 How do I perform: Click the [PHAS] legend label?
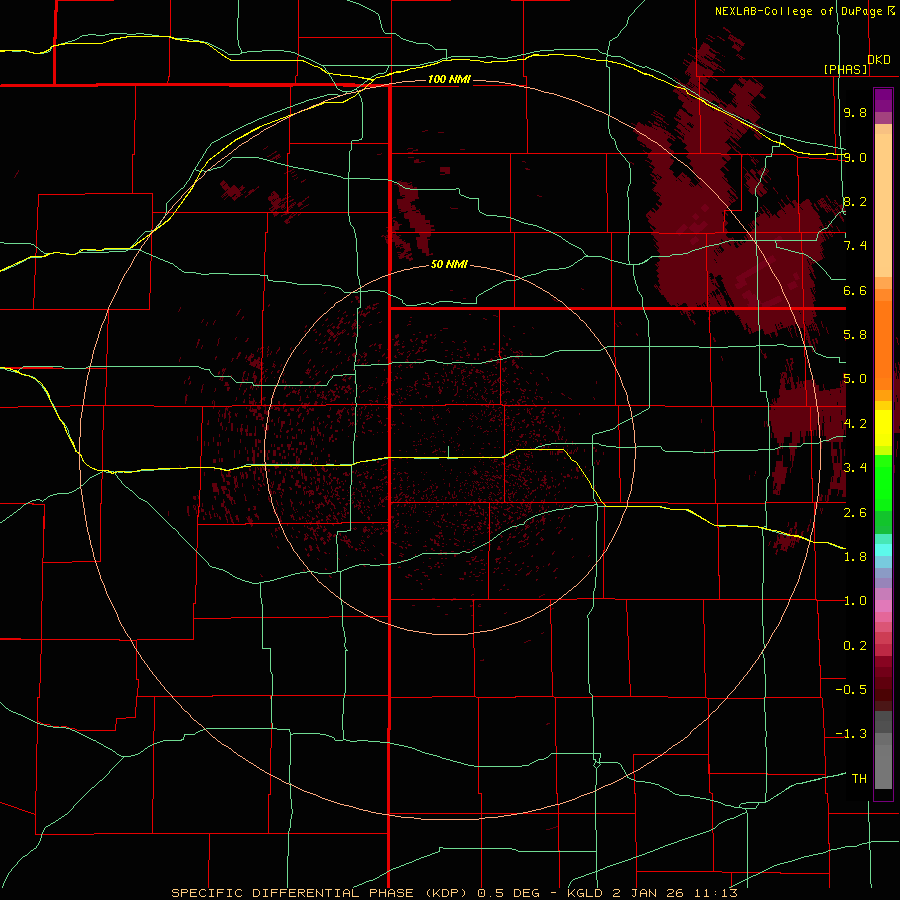click(x=845, y=69)
